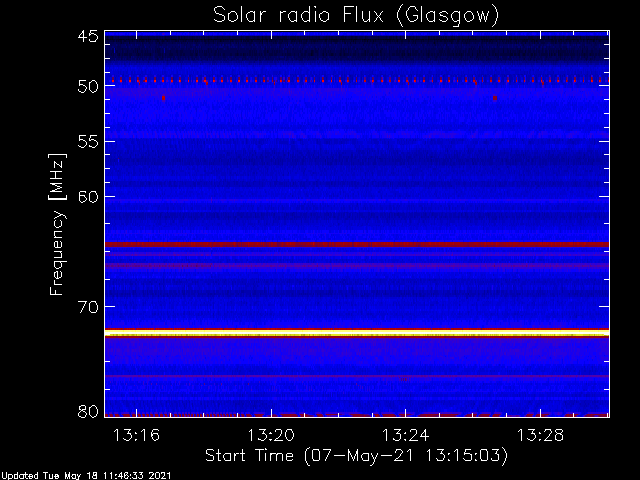Click the "Frequency [MHz]" axis label
Image resolution: width=640 pixels, height=480 pixels.
click(x=57, y=224)
